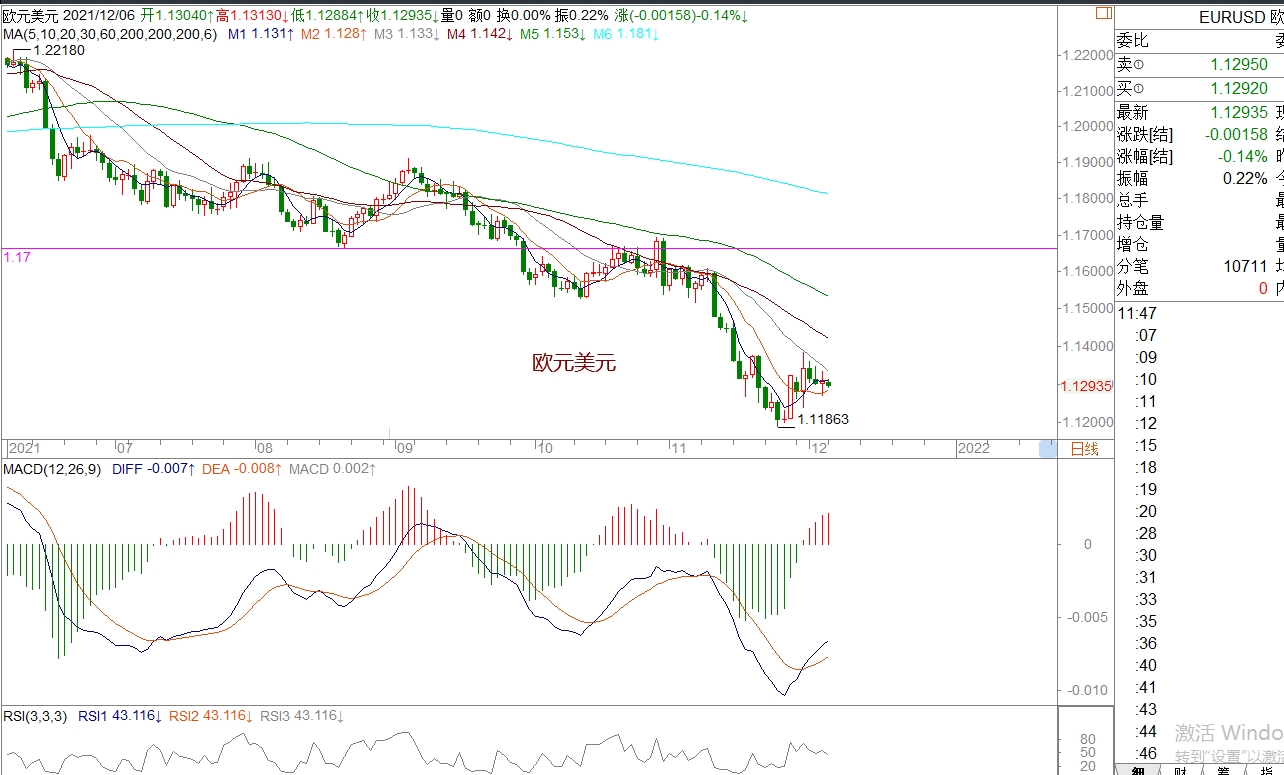Click the RSI2 43.116 value
The width and height of the screenshot is (1284, 775).
click(210, 716)
